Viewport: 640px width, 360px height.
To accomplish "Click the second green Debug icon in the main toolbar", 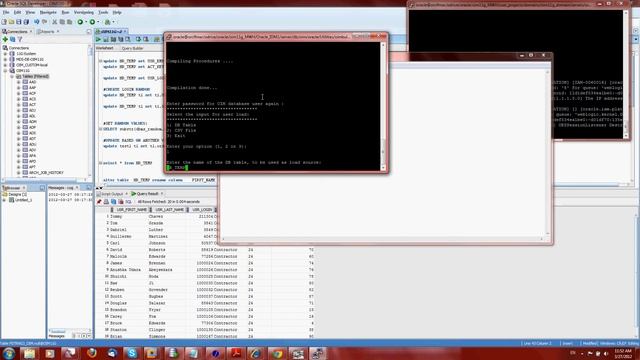I will pos(93,22).
